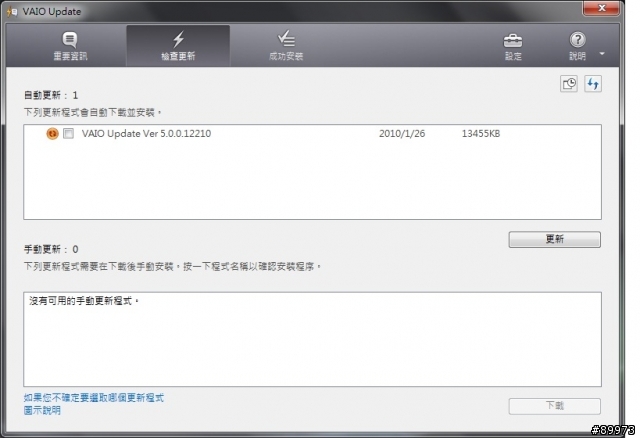Click the refresh updates arrows icon
Image resolution: width=640 pixels, height=438 pixels.
(x=593, y=84)
